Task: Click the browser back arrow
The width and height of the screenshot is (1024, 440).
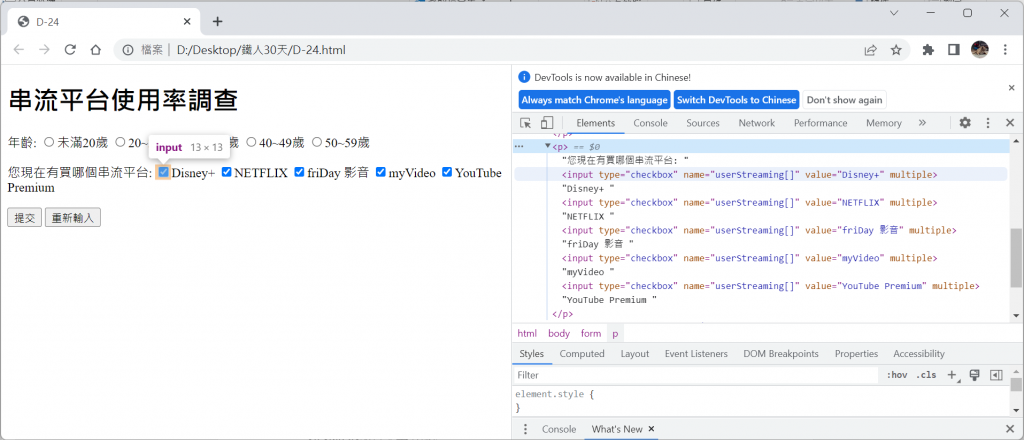Action: [19, 50]
